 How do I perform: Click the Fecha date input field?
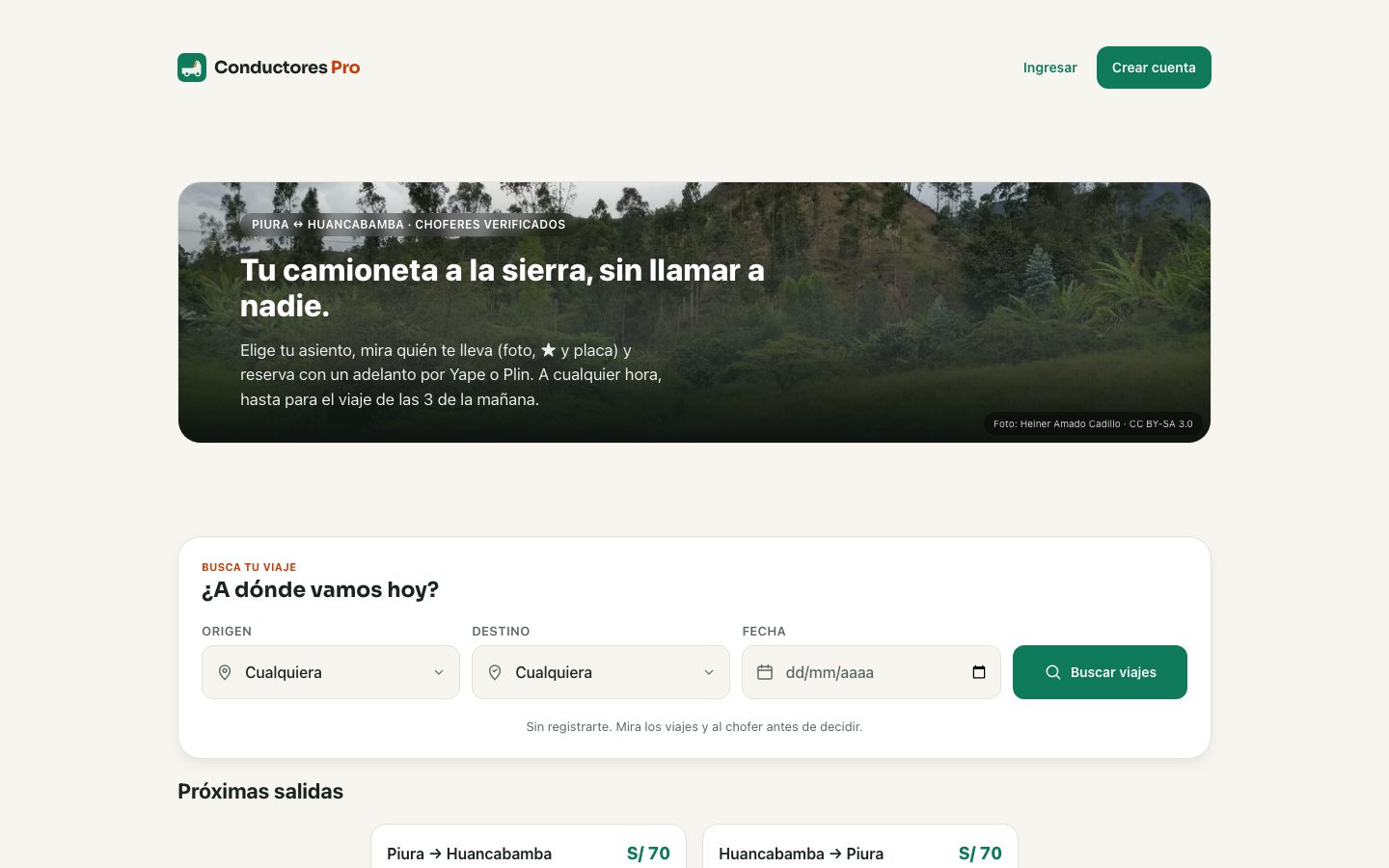[x=871, y=672]
